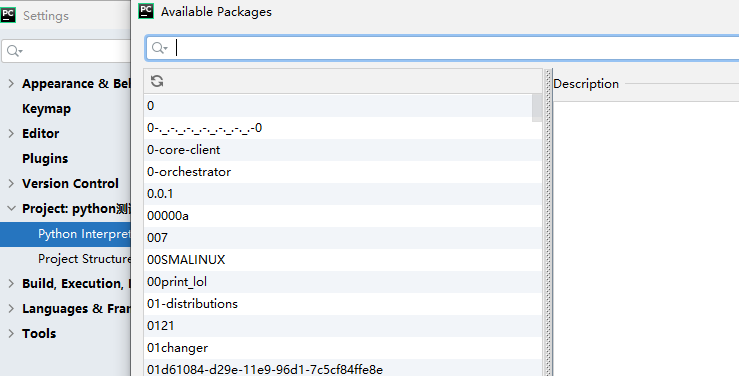
Task: Click the PyCharm icon in Settings title
Action: point(8,15)
